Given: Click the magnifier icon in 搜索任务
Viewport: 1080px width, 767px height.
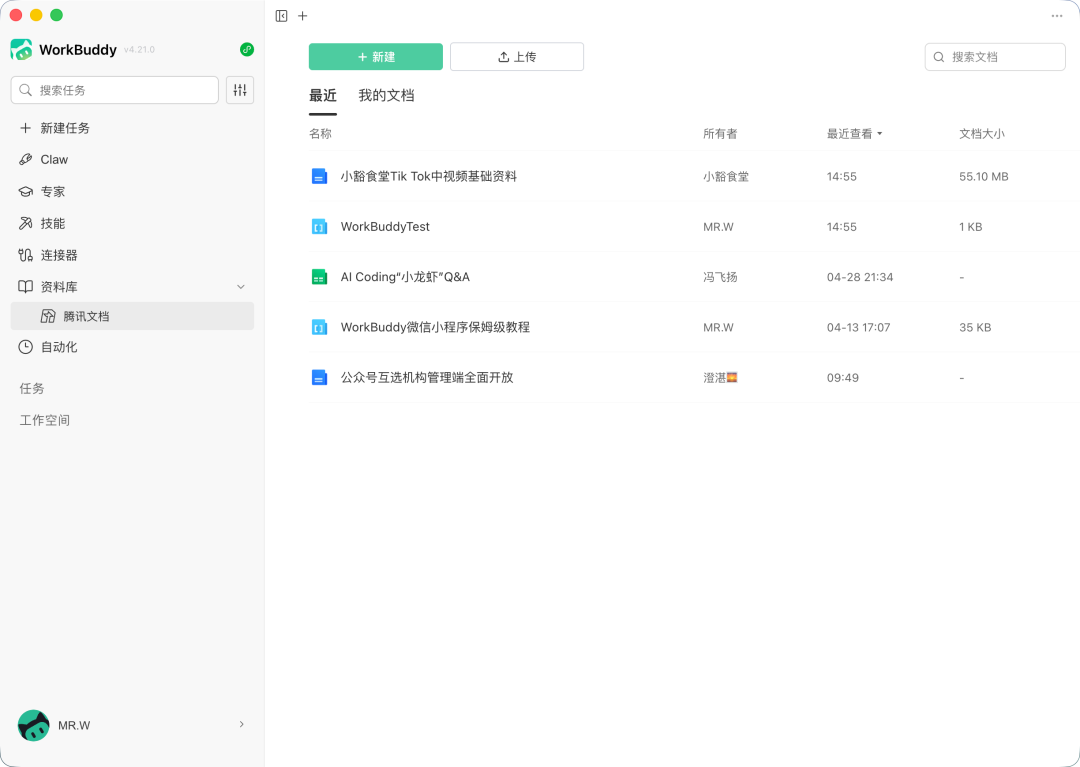Looking at the screenshot, I should pyautogui.click(x=25, y=90).
